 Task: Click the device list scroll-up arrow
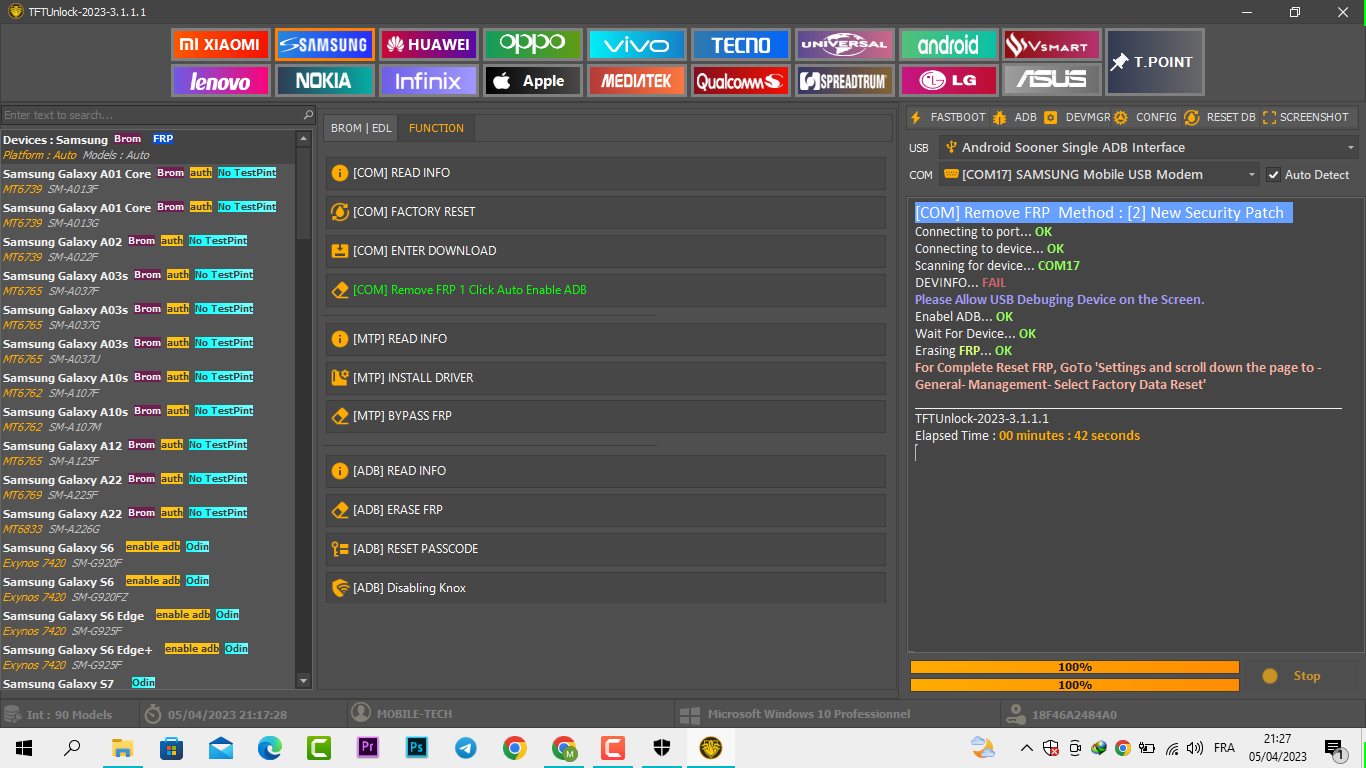[x=304, y=137]
